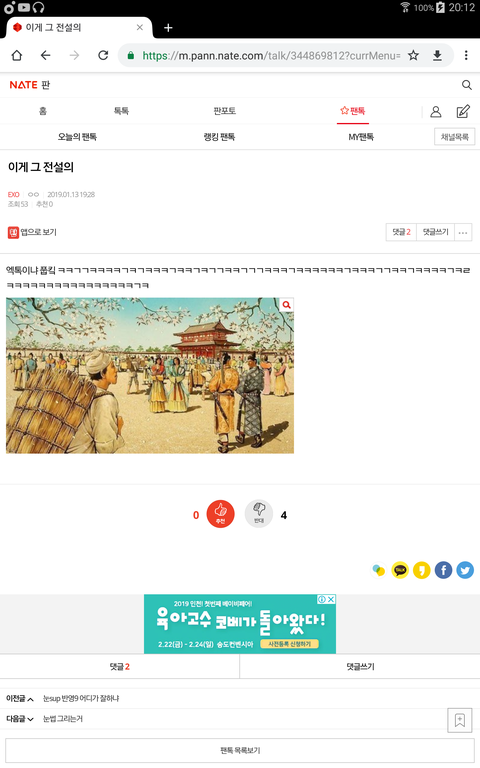Viewport: 480px width, 768px height.
Task: Click the 팬톡 목록보기 button
Action: (x=240, y=750)
